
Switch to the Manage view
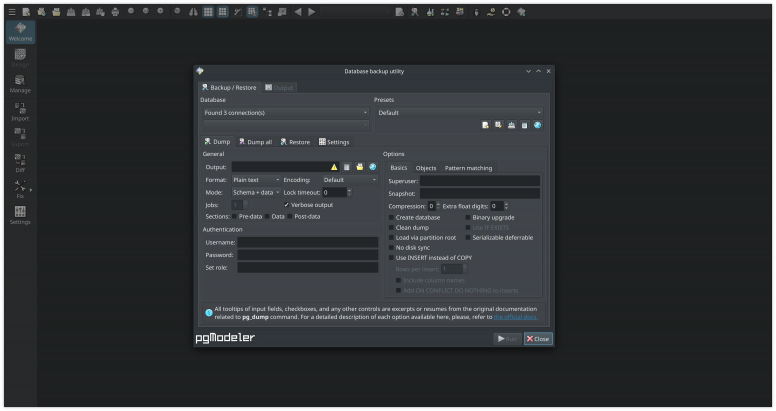coord(20,84)
